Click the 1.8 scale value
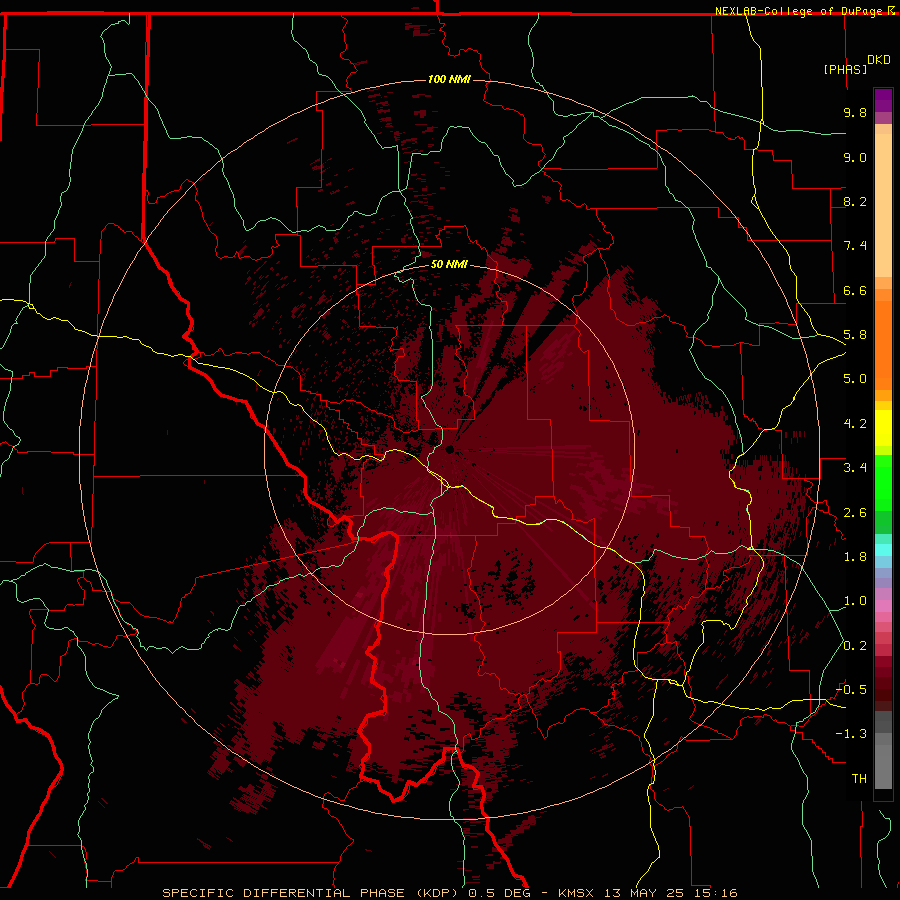Image resolution: width=900 pixels, height=900 pixels. click(855, 557)
